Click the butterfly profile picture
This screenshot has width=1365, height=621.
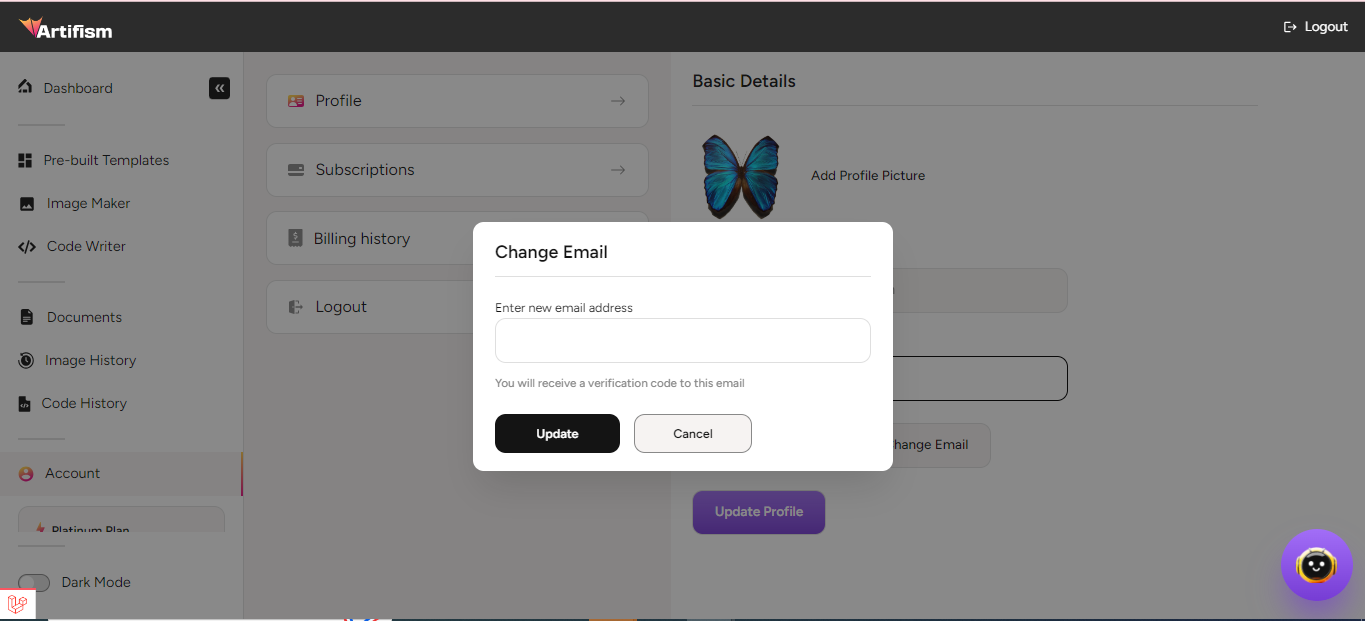pos(741,176)
